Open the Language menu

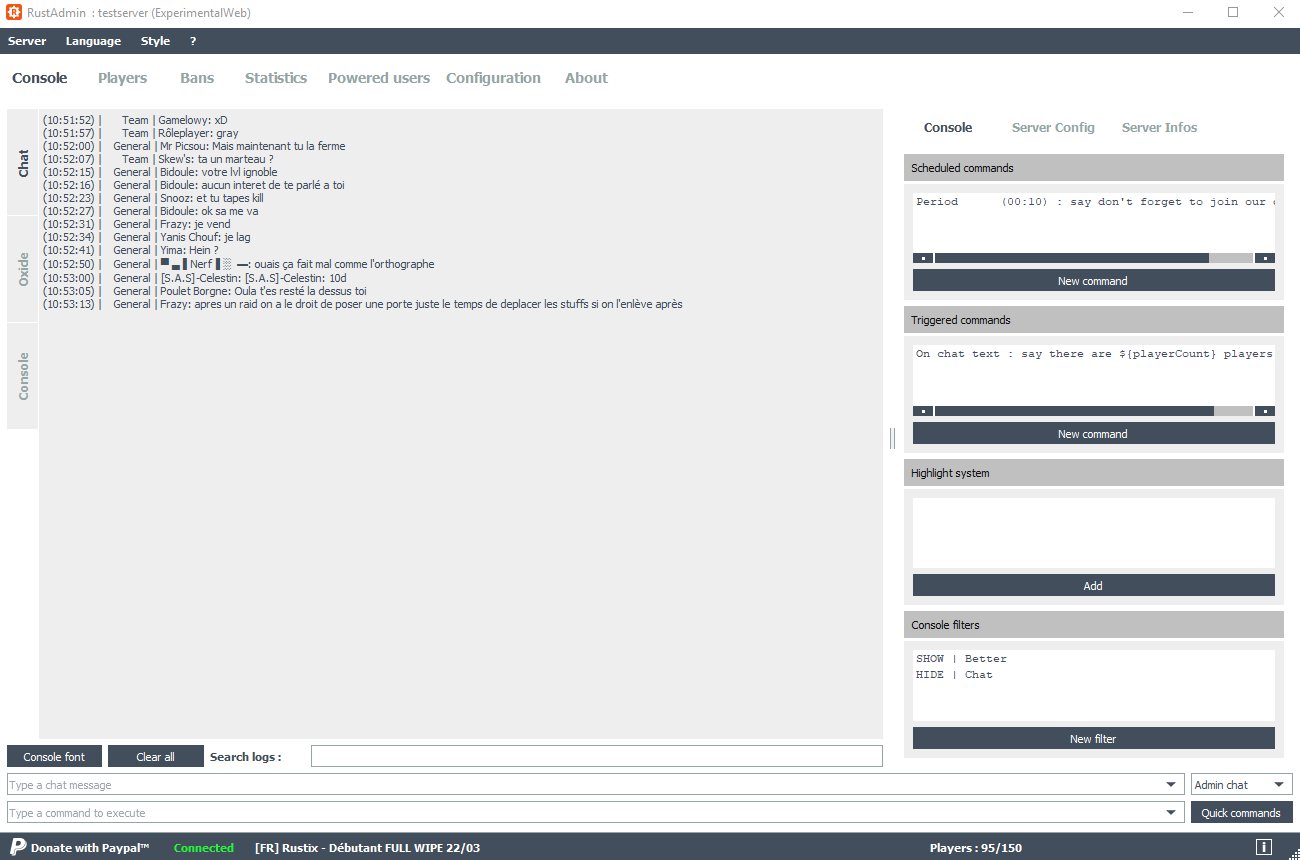93,41
